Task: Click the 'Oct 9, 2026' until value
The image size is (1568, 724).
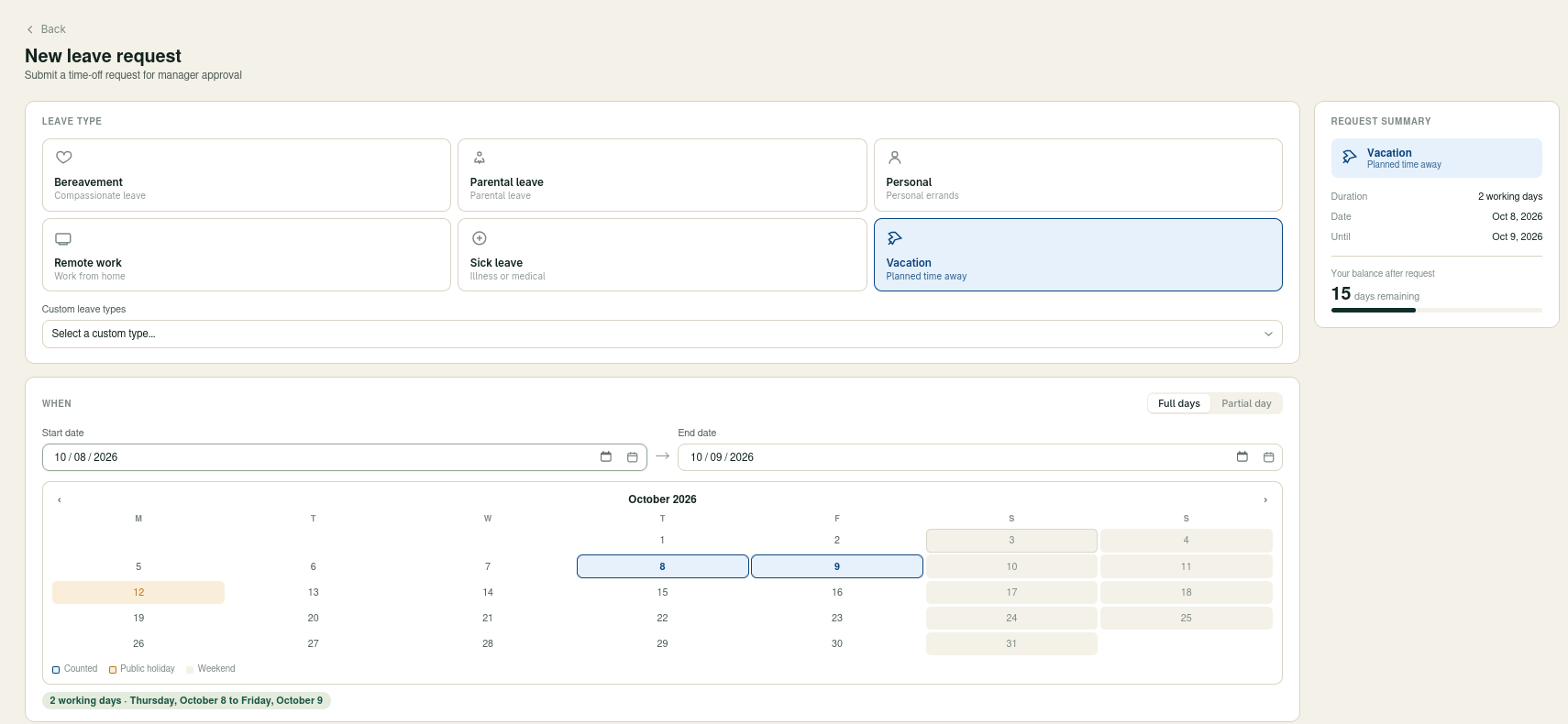Action: (1517, 236)
